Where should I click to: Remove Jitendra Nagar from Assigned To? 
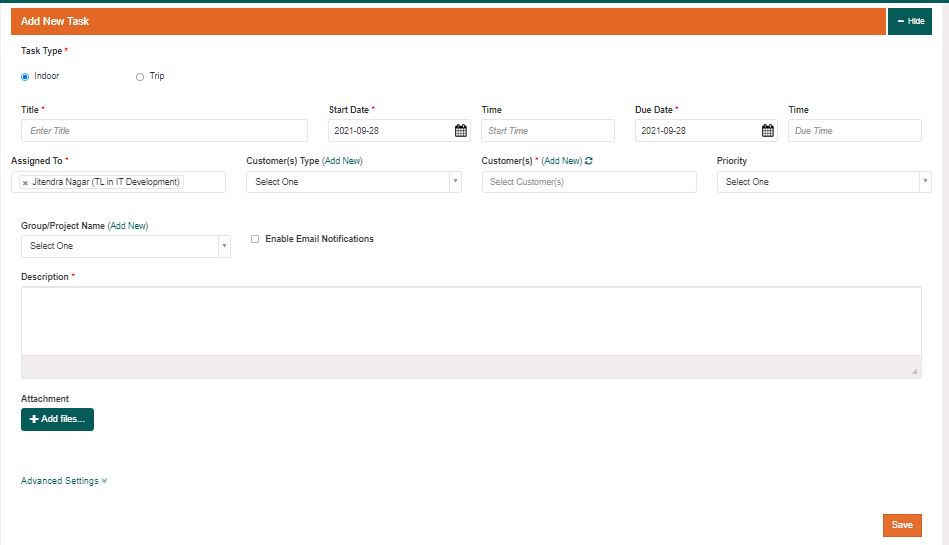(25, 182)
